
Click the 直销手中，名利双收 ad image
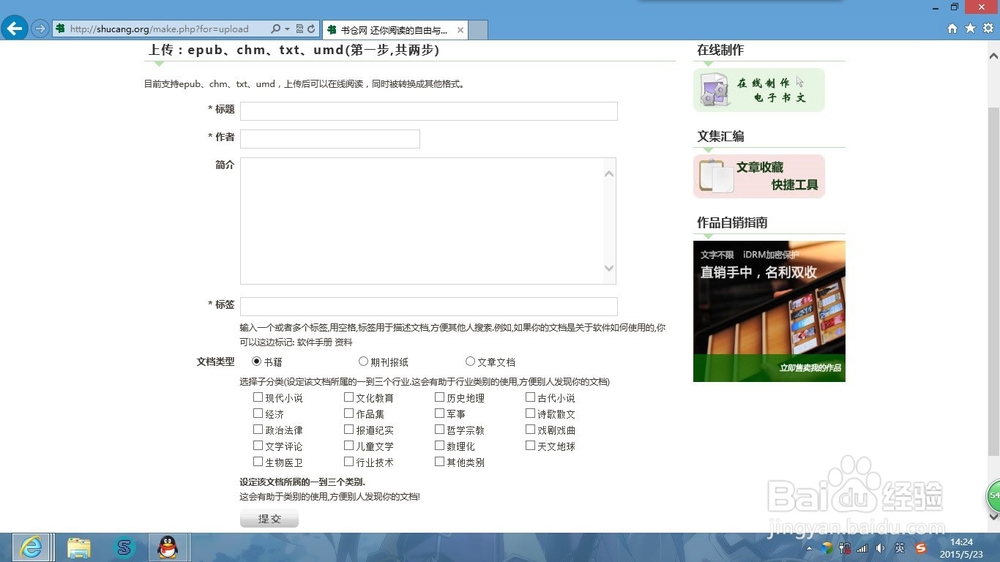(x=769, y=311)
